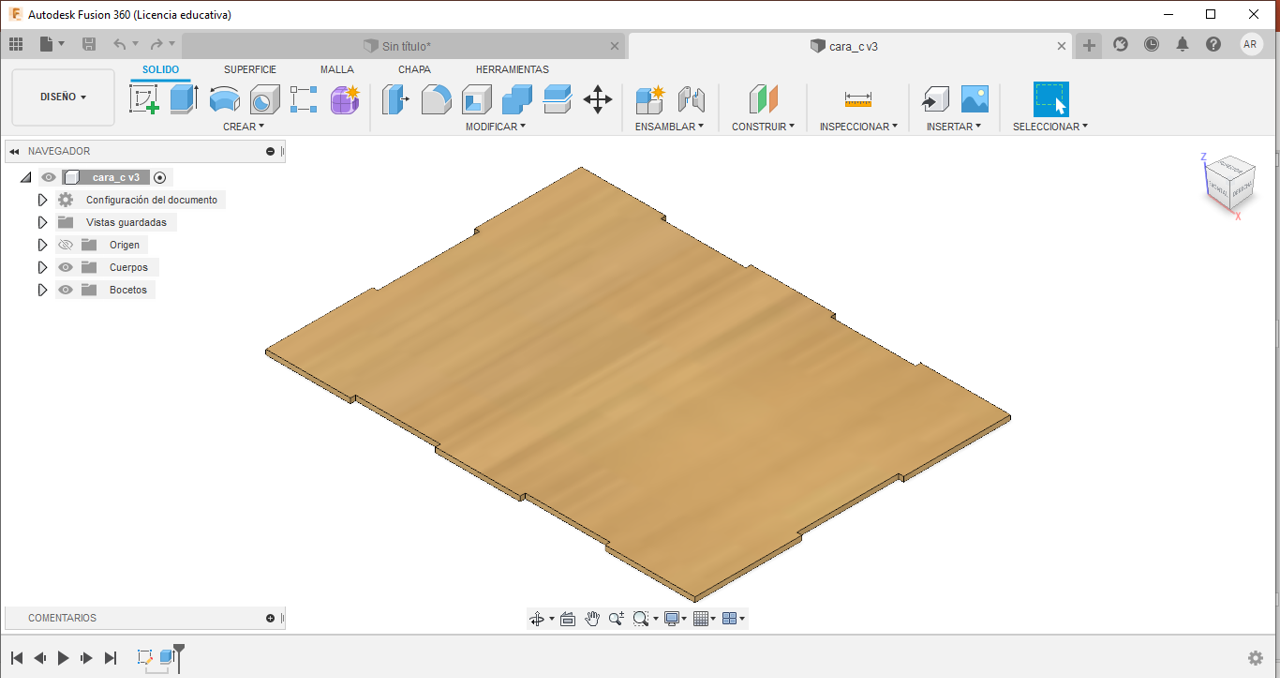Activate the cara_c v3 component radio button

pos(160,177)
